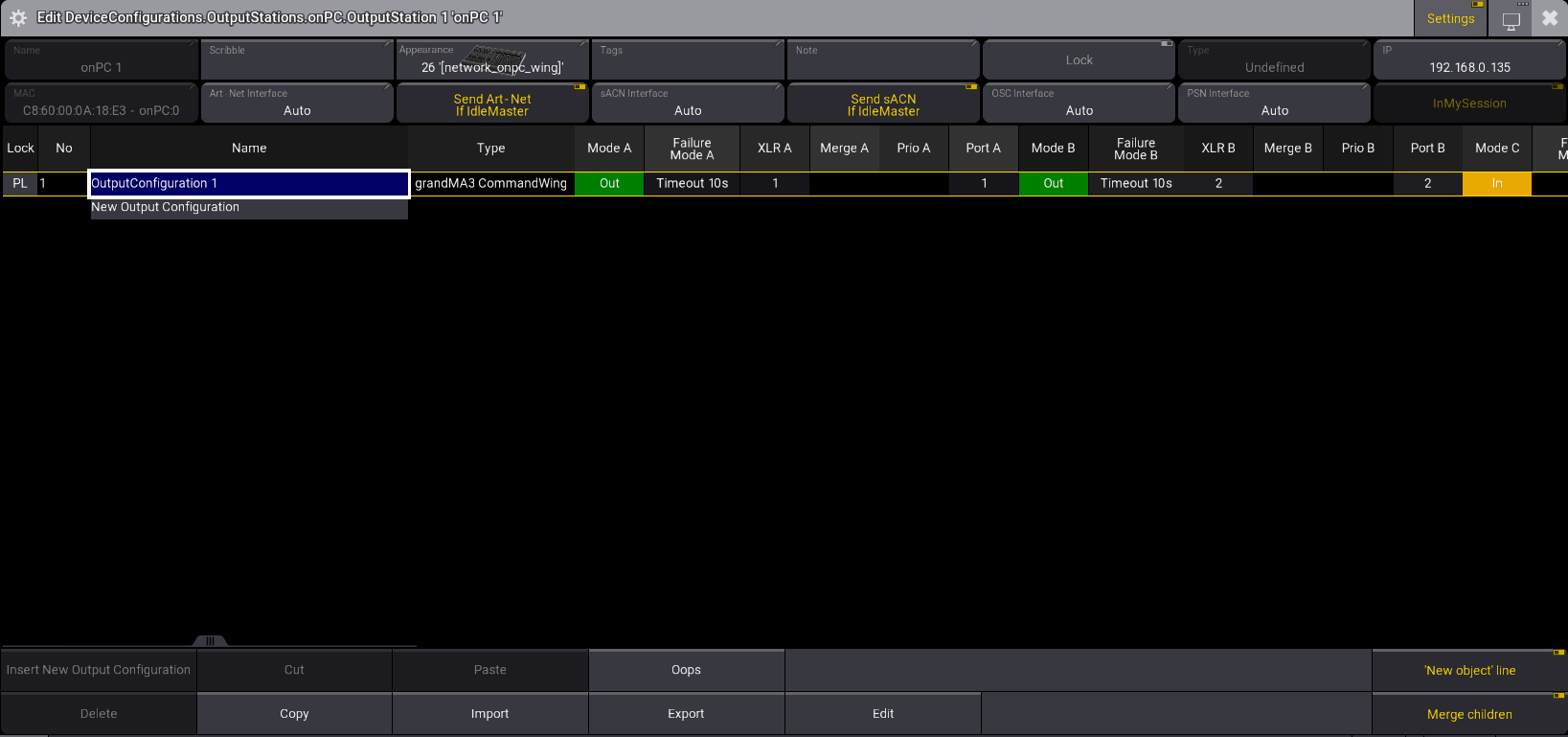Toggle the InMySession option
The width and height of the screenshot is (1568, 737).
tap(1469, 104)
